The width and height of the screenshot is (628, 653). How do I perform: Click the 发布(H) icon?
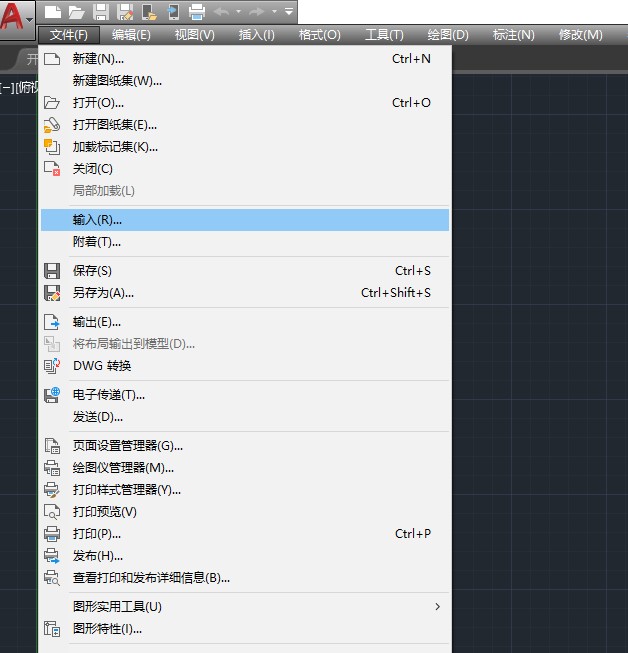[x=52, y=556]
